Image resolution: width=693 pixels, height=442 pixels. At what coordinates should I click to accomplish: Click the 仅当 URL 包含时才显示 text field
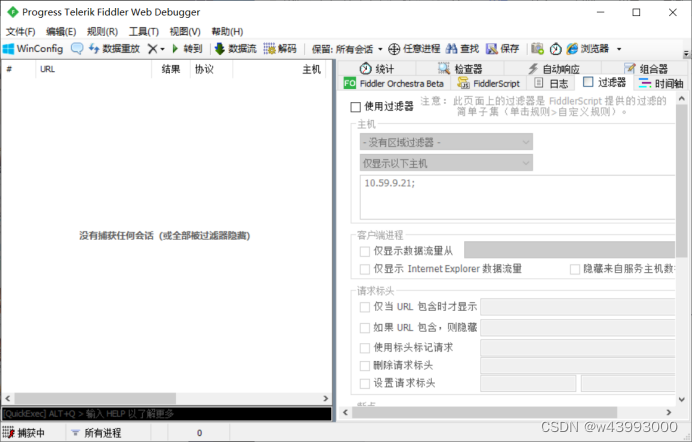pyautogui.click(x=578, y=307)
